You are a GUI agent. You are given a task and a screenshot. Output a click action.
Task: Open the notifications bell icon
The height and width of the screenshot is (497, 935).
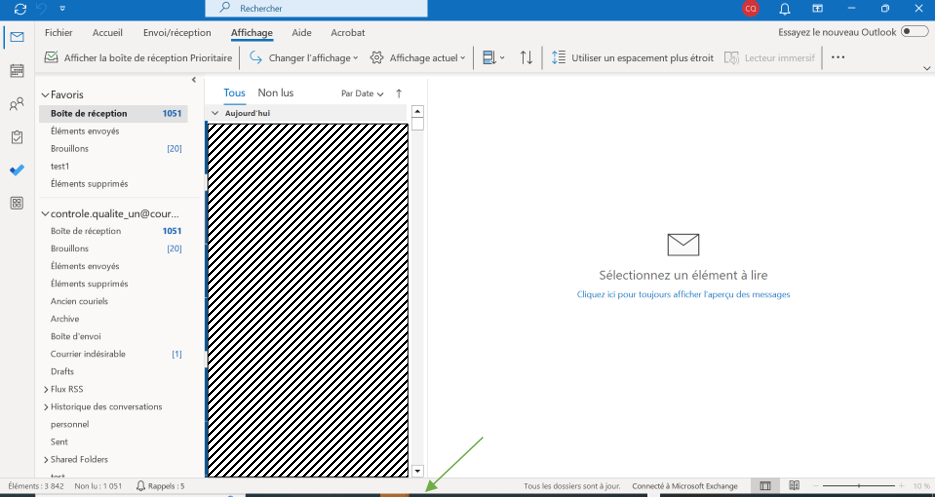(785, 8)
